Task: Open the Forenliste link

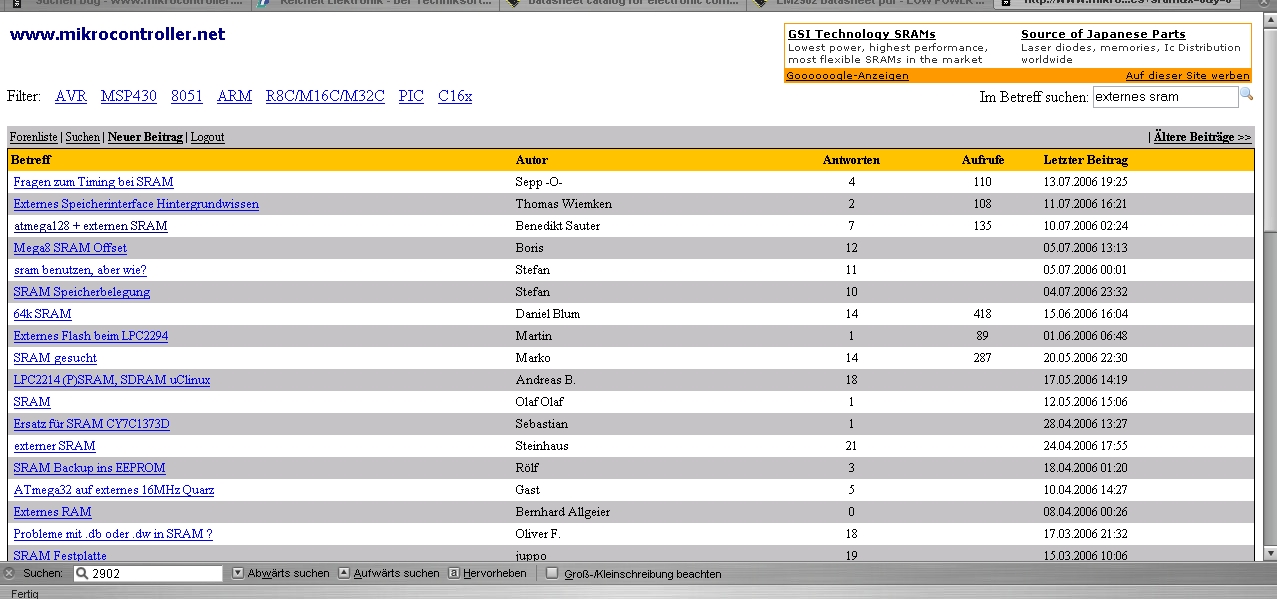Action: (x=34, y=137)
